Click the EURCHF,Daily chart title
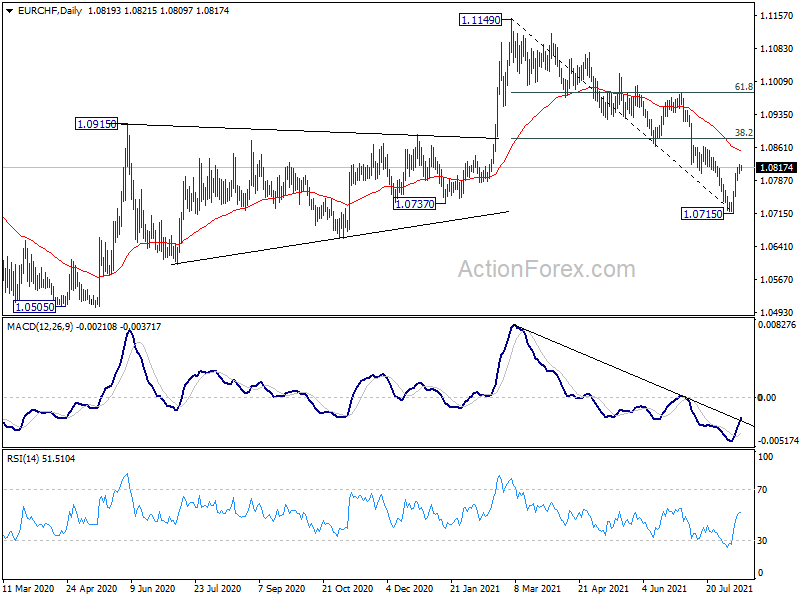800x600 pixels. tap(50, 11)
